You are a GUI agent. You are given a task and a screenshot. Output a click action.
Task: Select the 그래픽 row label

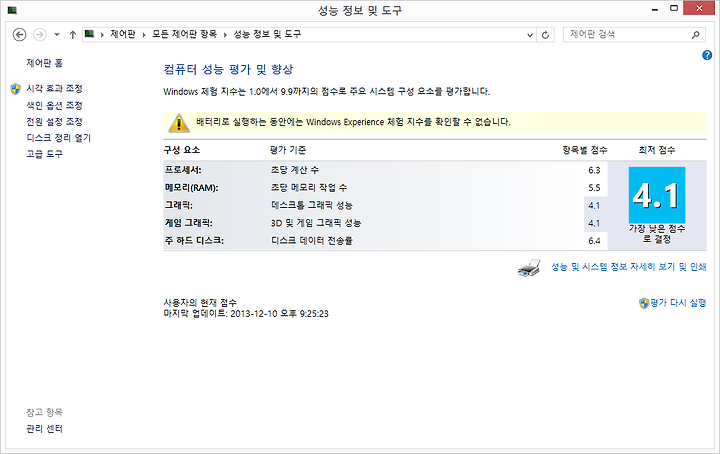[x=179, y=205]
